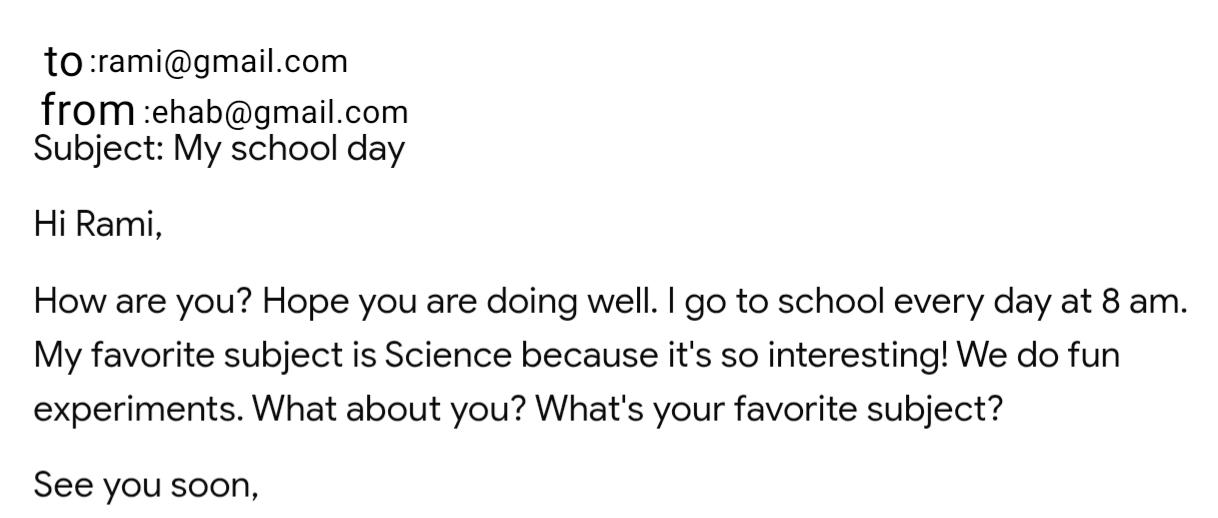1218x518 pixels.
Task: Click the words 'We do fun'
Action: coord(1038,355)
